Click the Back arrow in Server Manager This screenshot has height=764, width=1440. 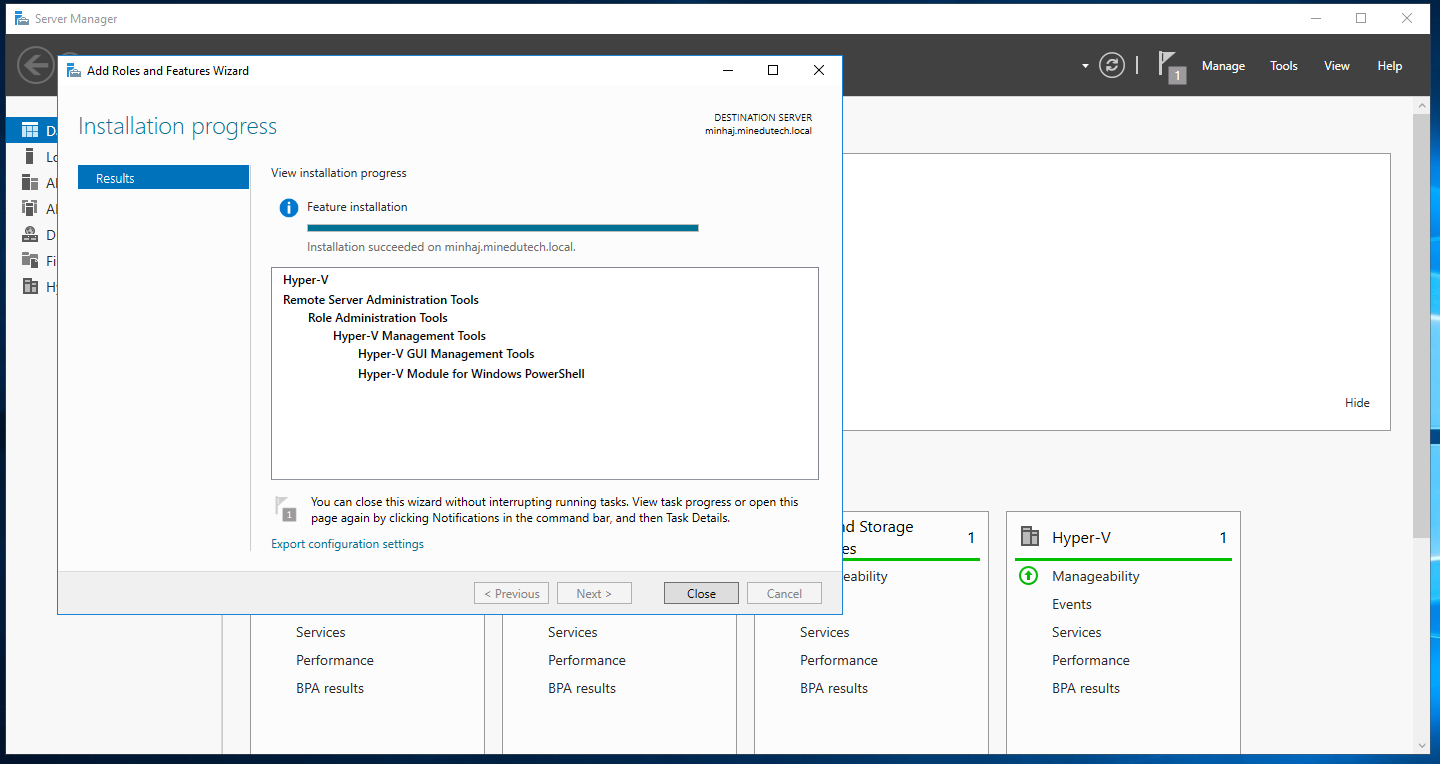tap(35, 66)
